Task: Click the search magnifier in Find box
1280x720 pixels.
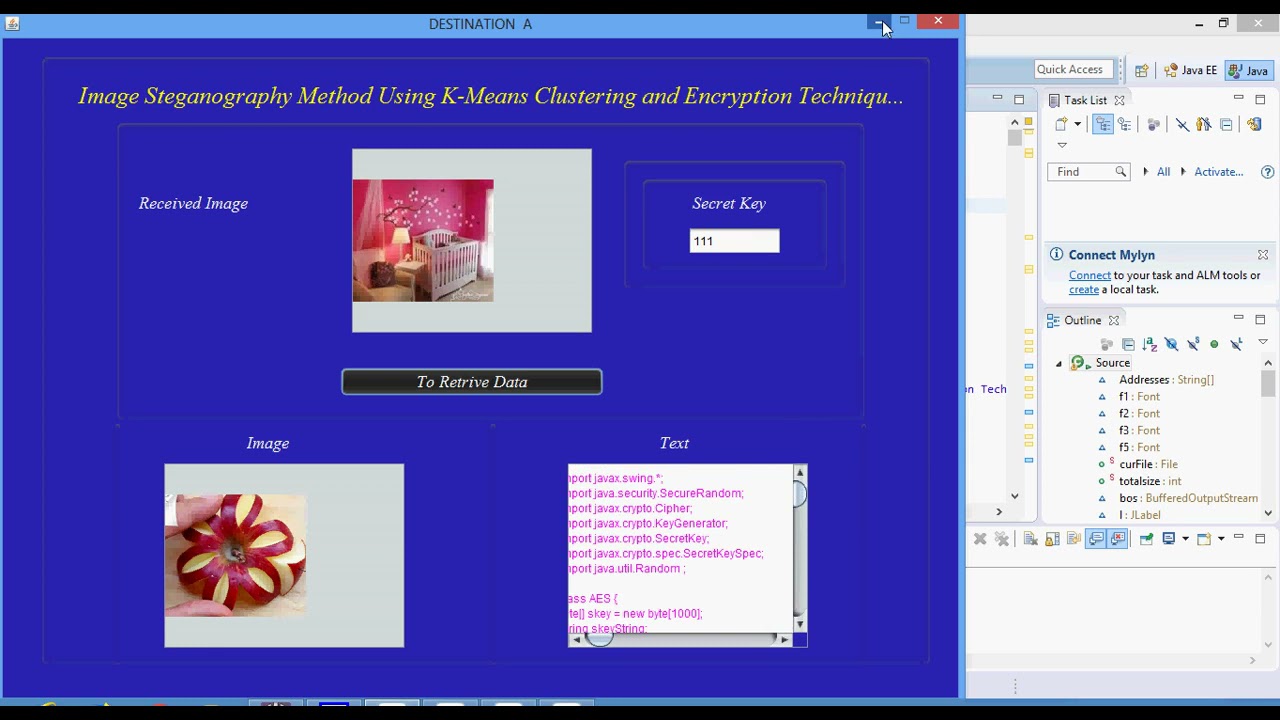Action: [x=1121, y=172]
